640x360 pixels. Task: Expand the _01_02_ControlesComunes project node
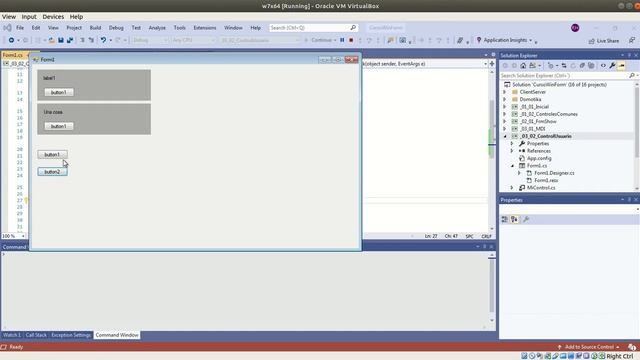505,114
